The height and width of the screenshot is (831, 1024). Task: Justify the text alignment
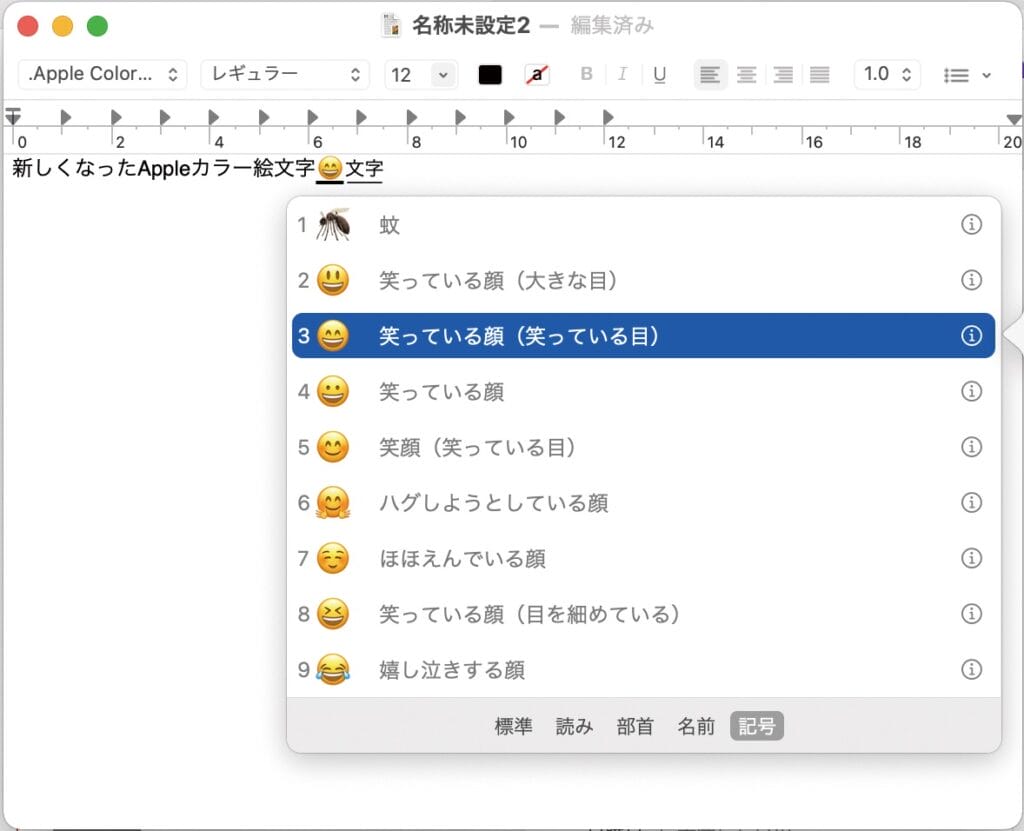click(819, 74)
